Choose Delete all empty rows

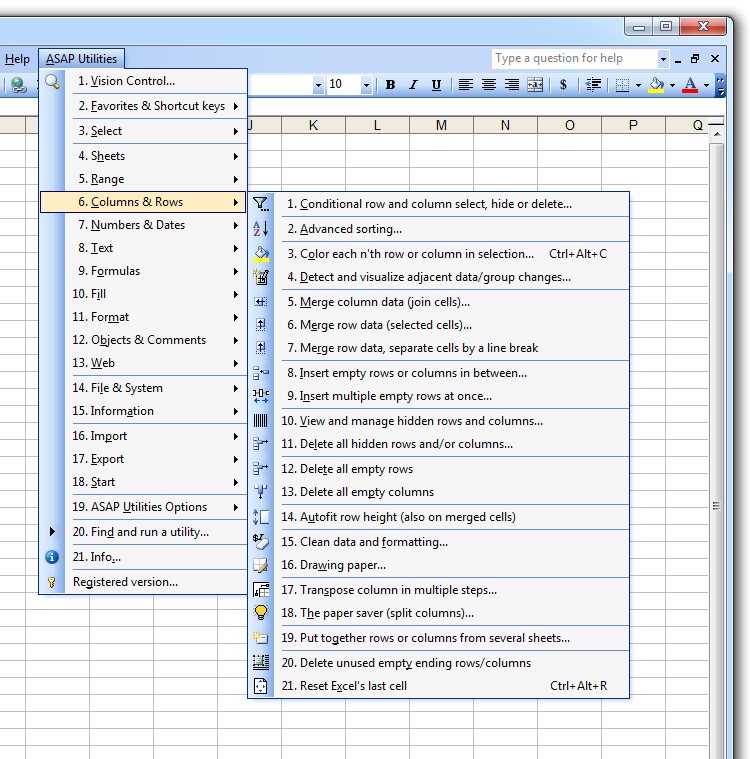pos(440,469)
